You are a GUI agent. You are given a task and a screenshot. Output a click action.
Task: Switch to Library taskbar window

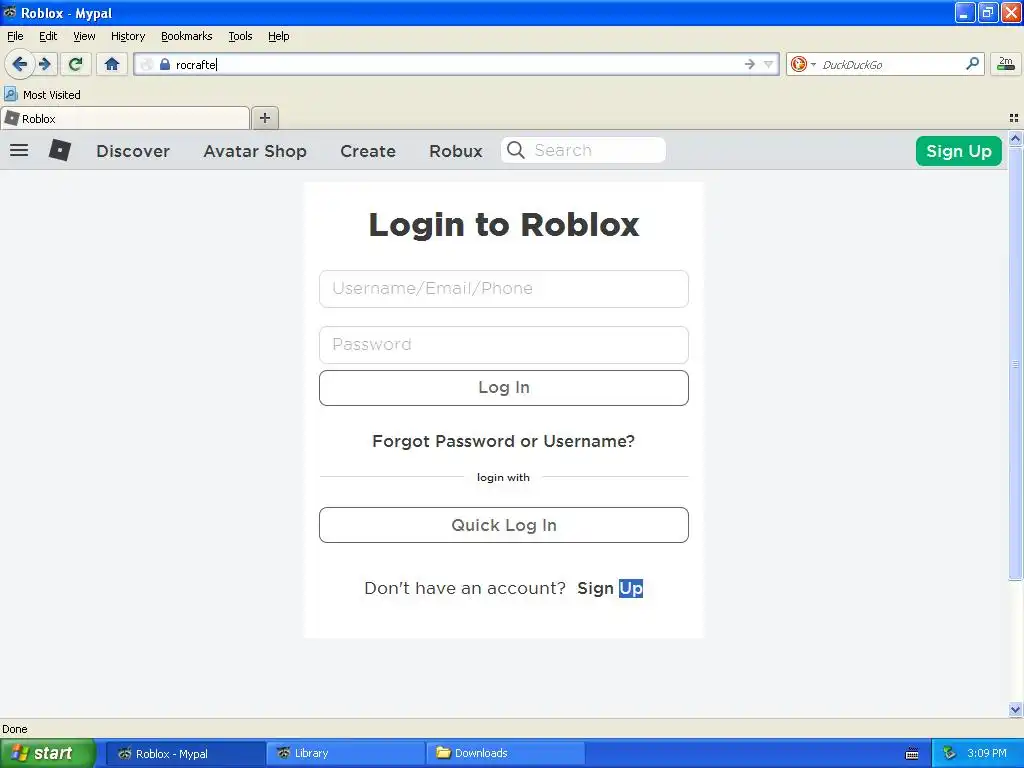(x=345, y=754)
